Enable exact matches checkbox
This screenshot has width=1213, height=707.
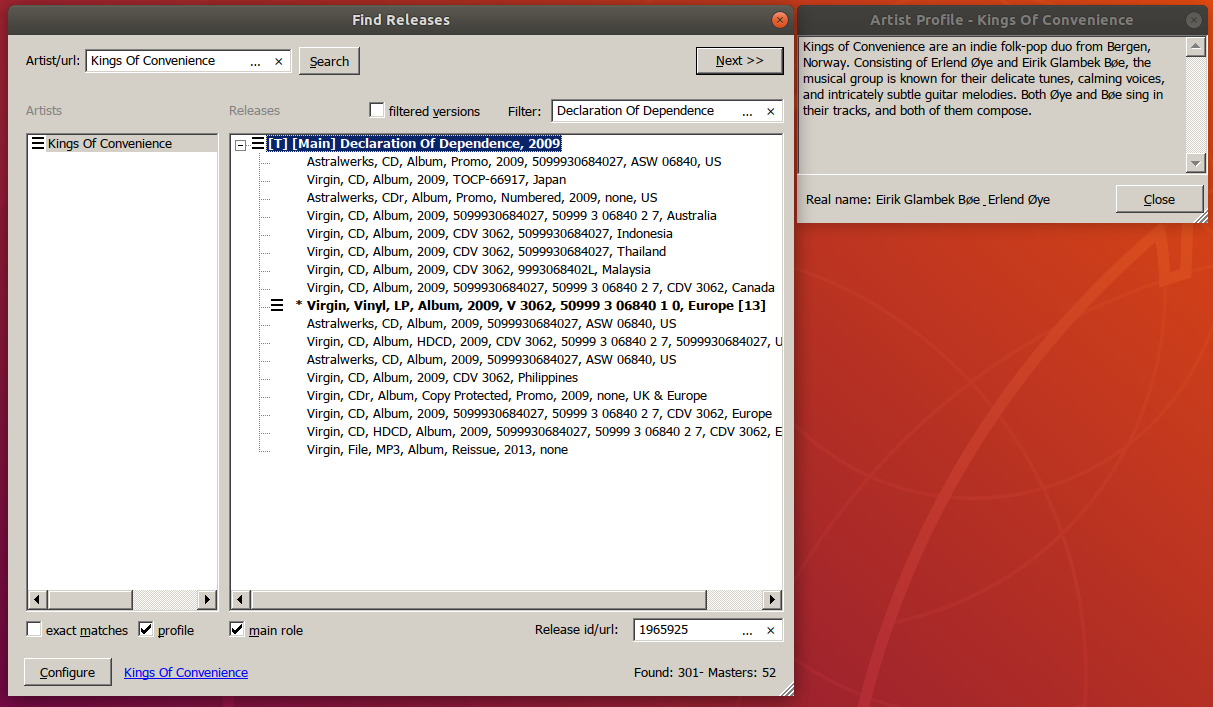point(34,629)
